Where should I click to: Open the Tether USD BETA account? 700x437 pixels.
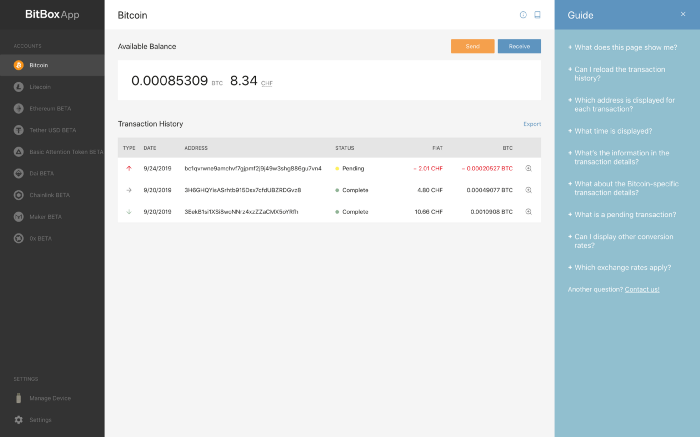[x=52, y=130]
